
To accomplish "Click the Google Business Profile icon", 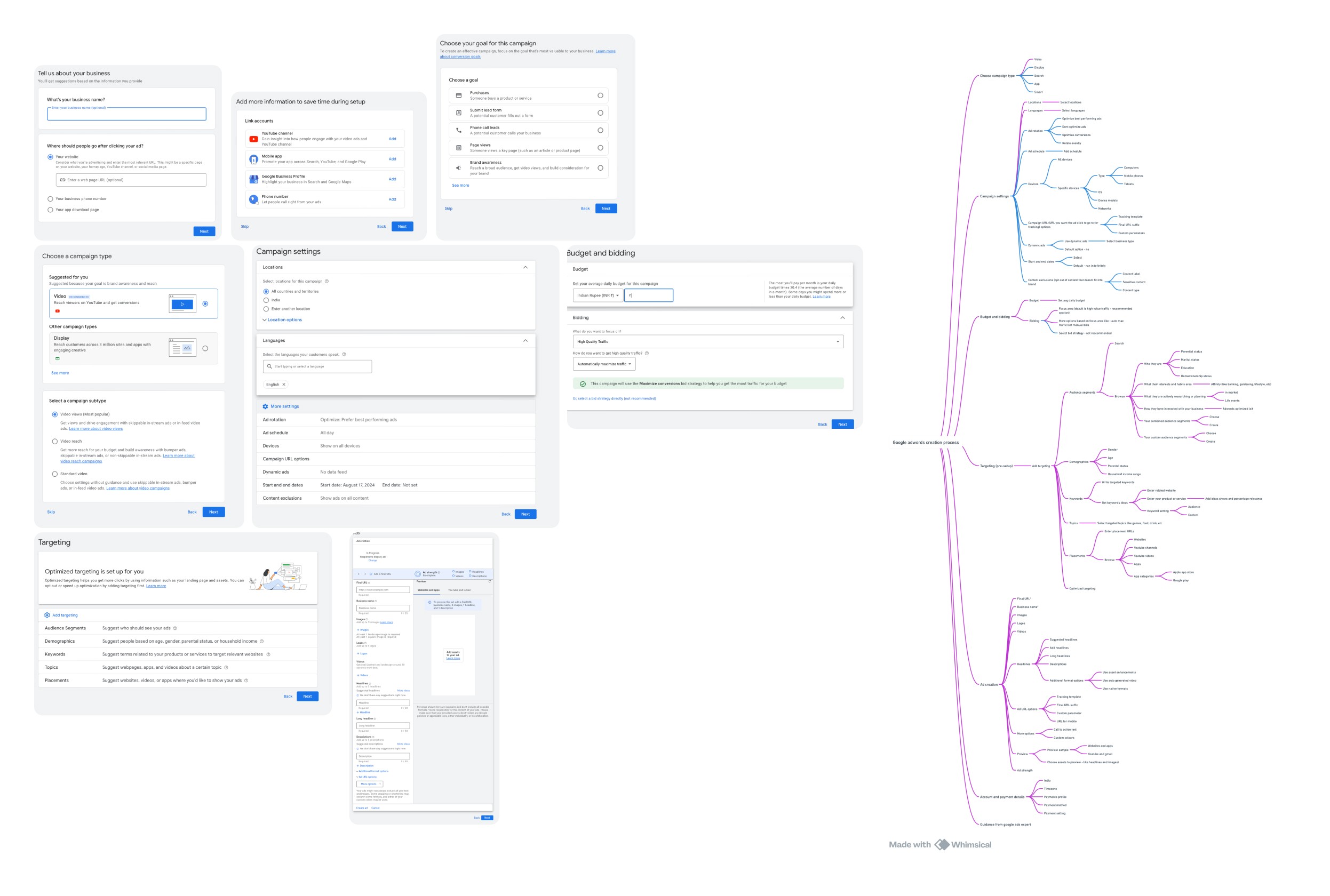I will [x=254, y=179].
